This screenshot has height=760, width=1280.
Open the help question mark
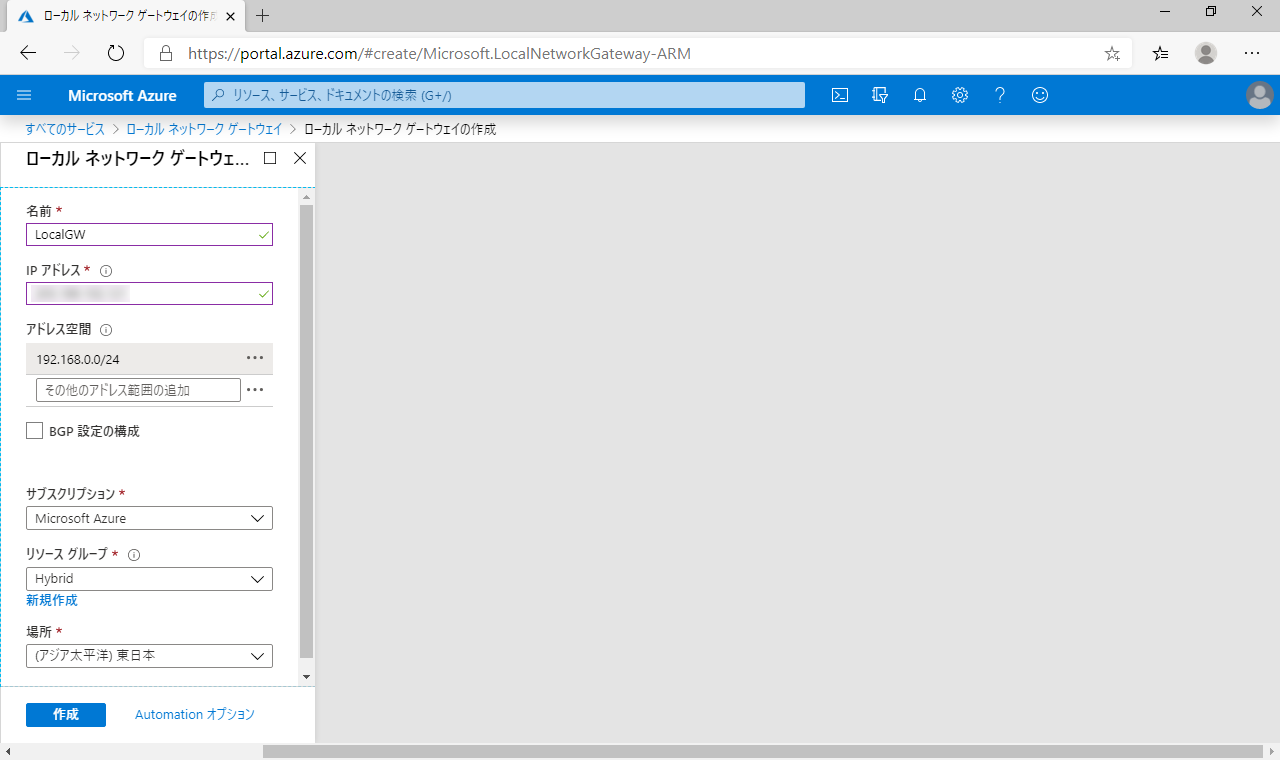pyautogui.click(x=1000, y=95)
